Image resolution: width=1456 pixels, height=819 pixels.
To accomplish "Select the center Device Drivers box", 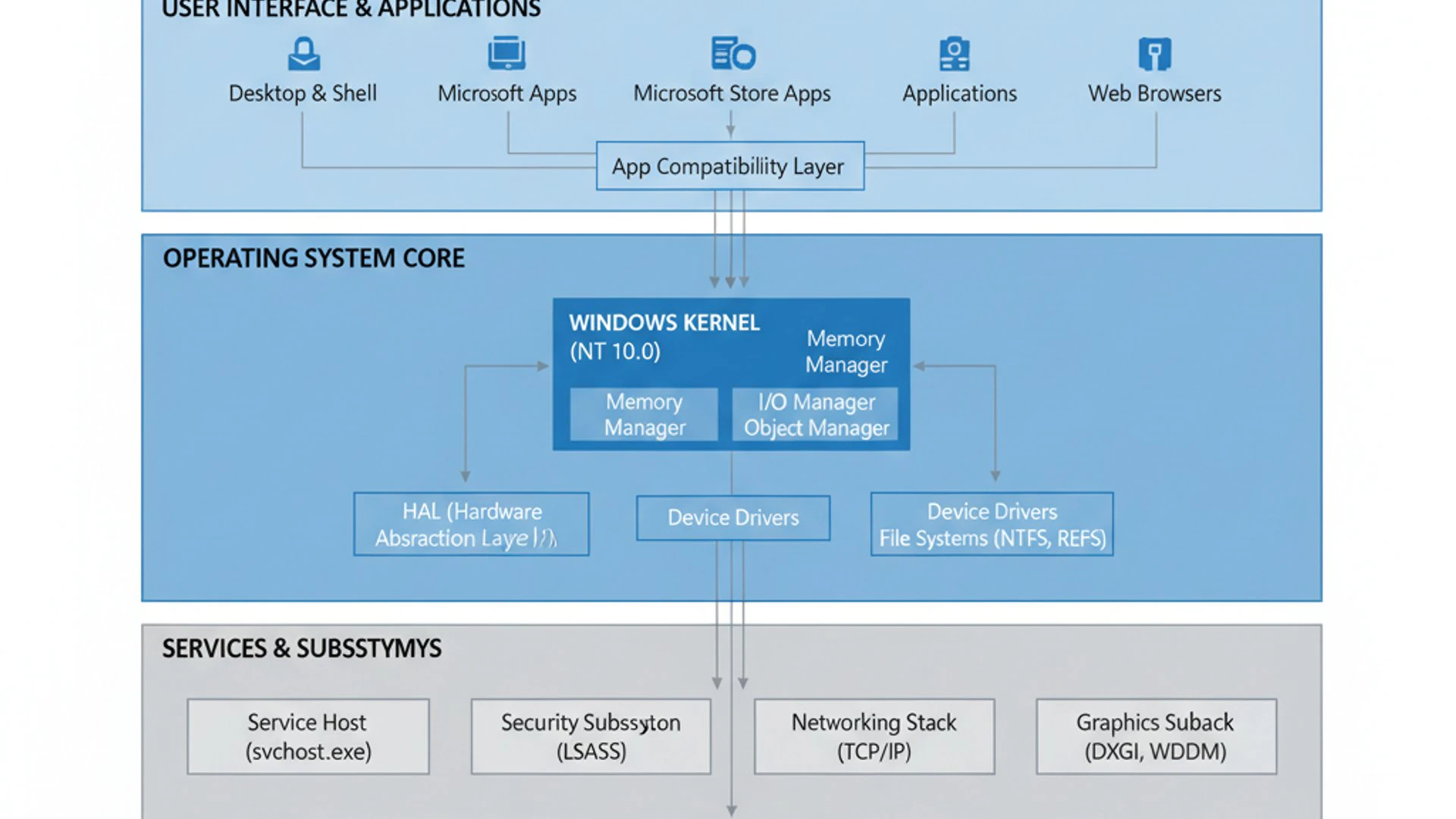I will coord(733,518).
